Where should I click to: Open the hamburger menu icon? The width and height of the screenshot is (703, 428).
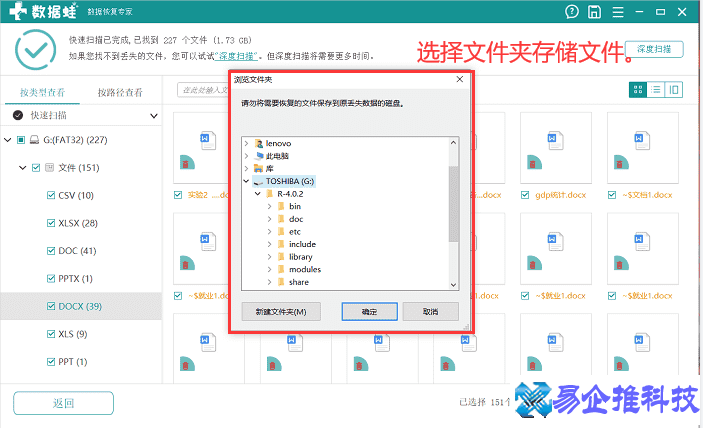click(x=618, y=12)
